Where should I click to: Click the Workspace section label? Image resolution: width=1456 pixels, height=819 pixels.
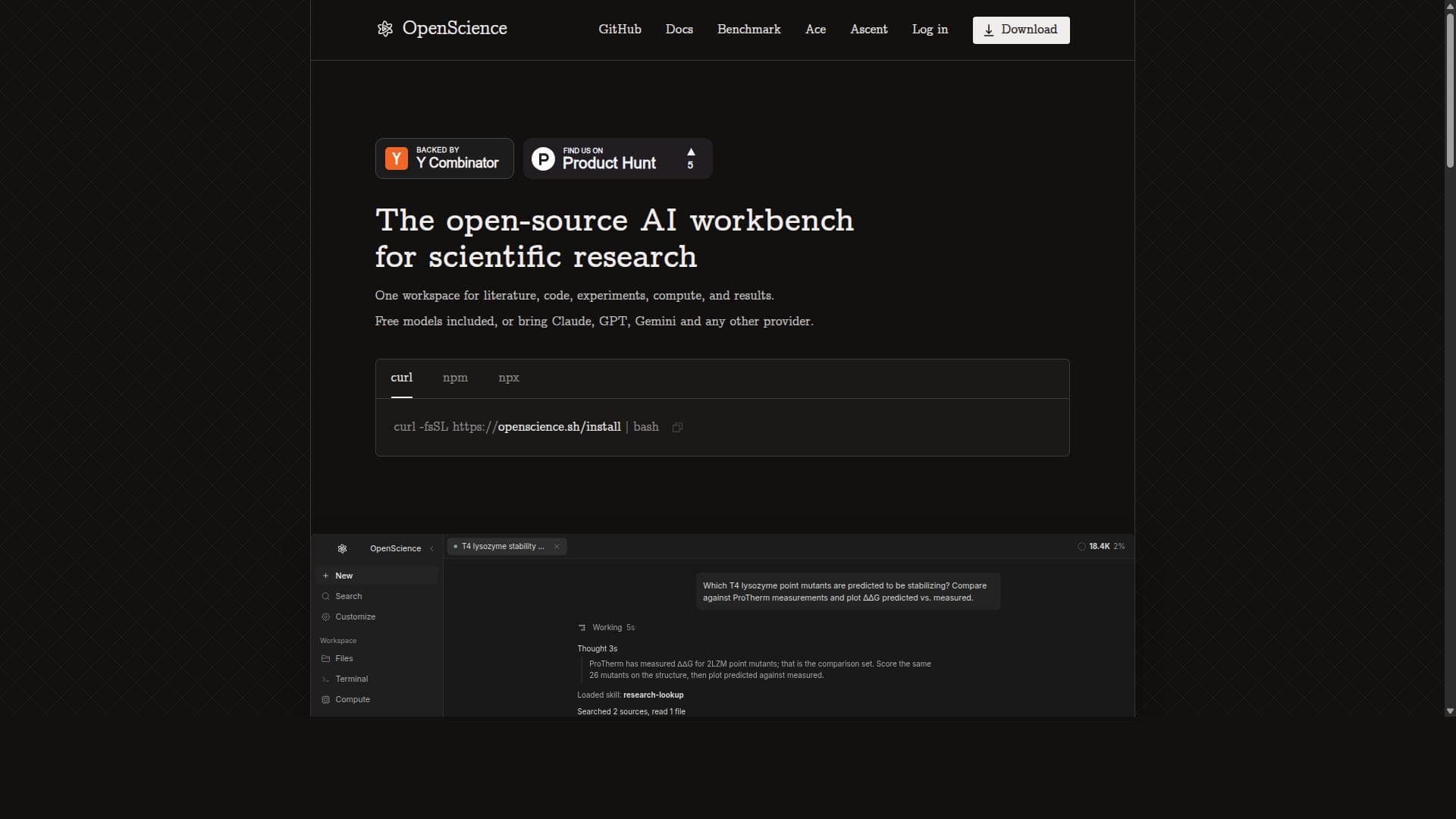point(338,641)
